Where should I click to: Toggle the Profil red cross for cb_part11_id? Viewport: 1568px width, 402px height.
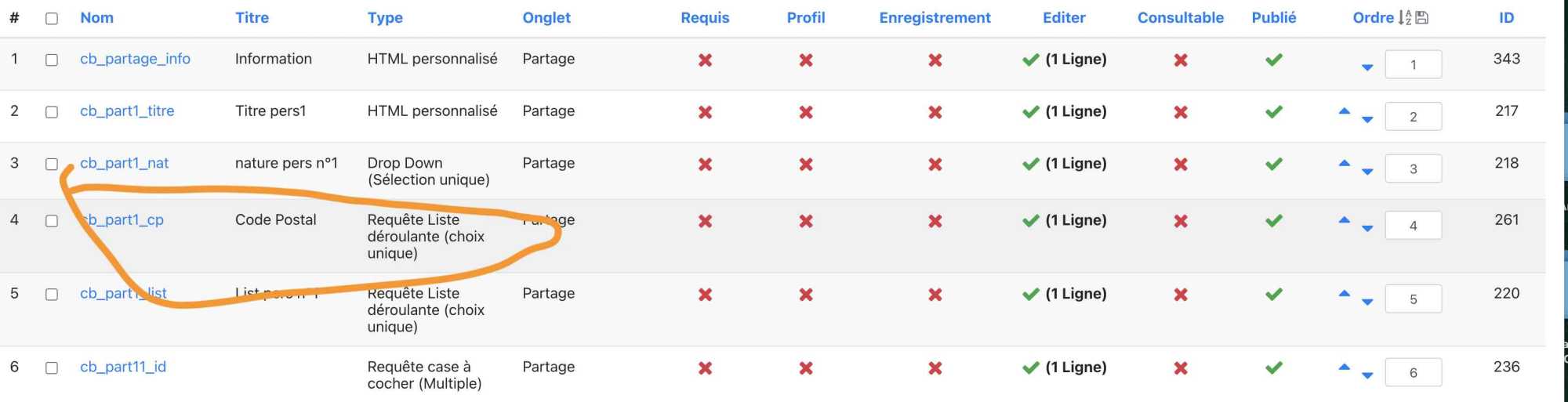(806, 368)
